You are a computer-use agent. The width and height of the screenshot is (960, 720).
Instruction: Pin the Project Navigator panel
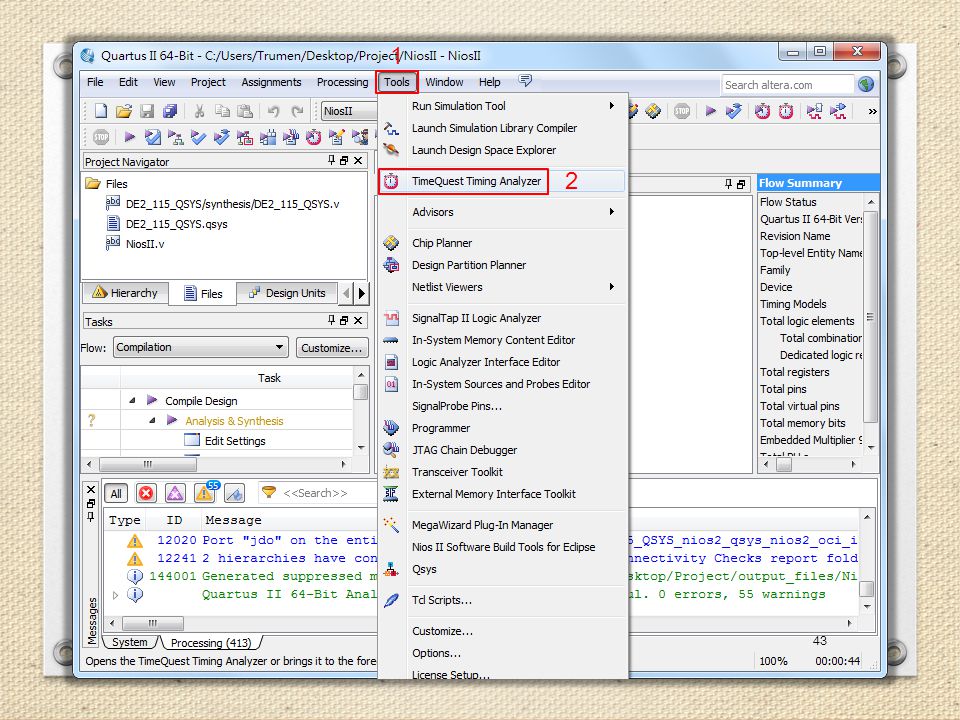pos(331,160)
